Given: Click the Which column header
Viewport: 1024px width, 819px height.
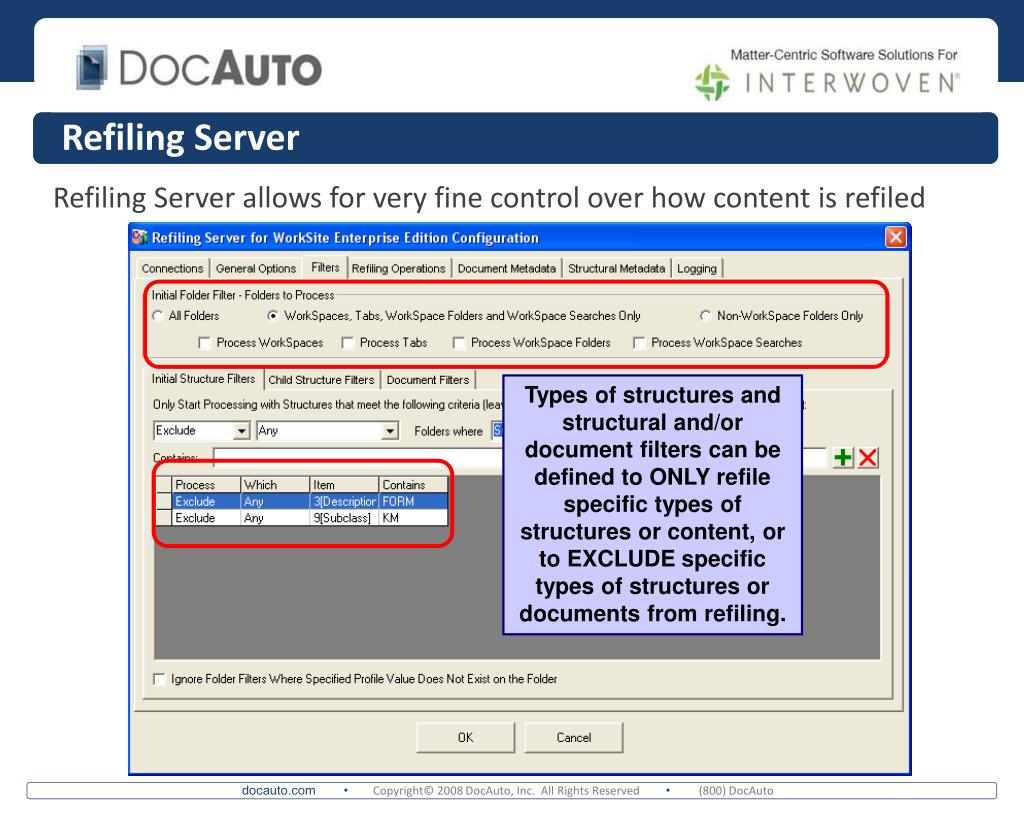Looking at the screenshot, I should click(x=275, y=485).
